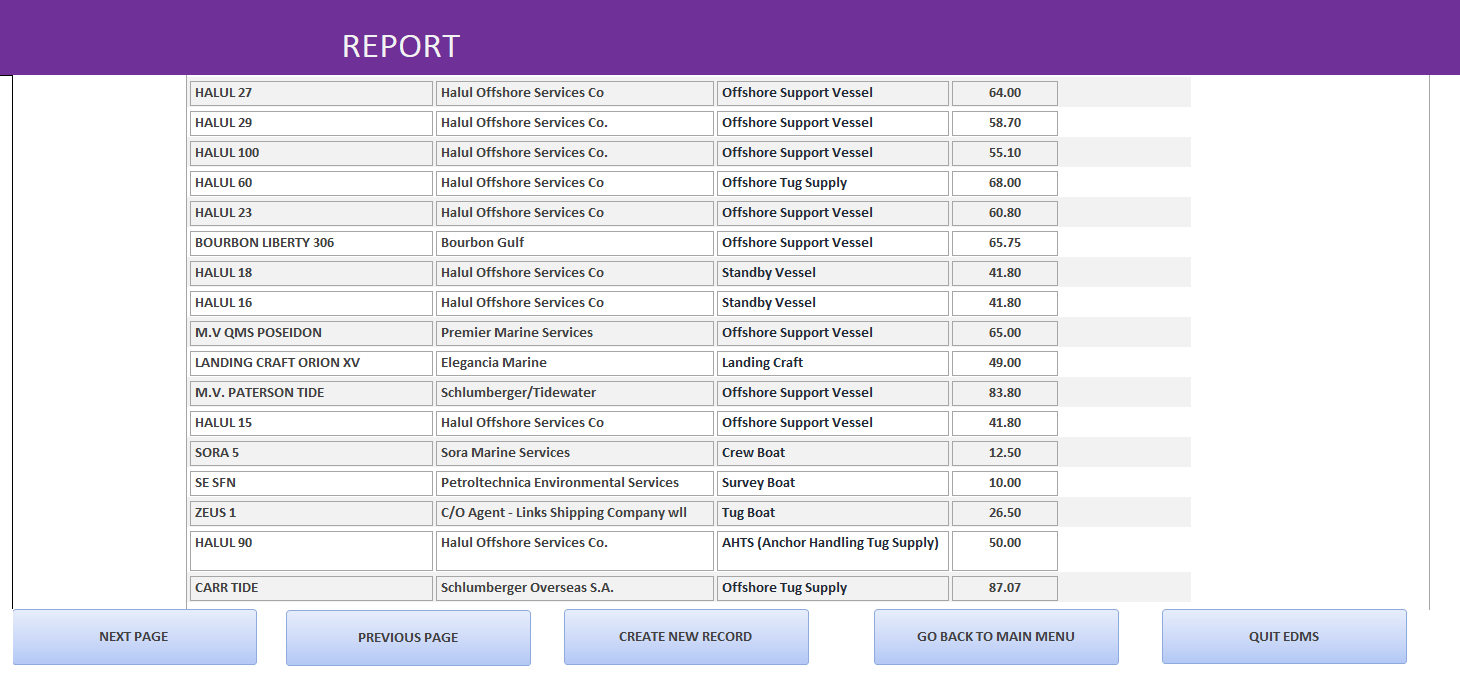Open the PREVIOUS PAGE button

[x=408, y=637]
